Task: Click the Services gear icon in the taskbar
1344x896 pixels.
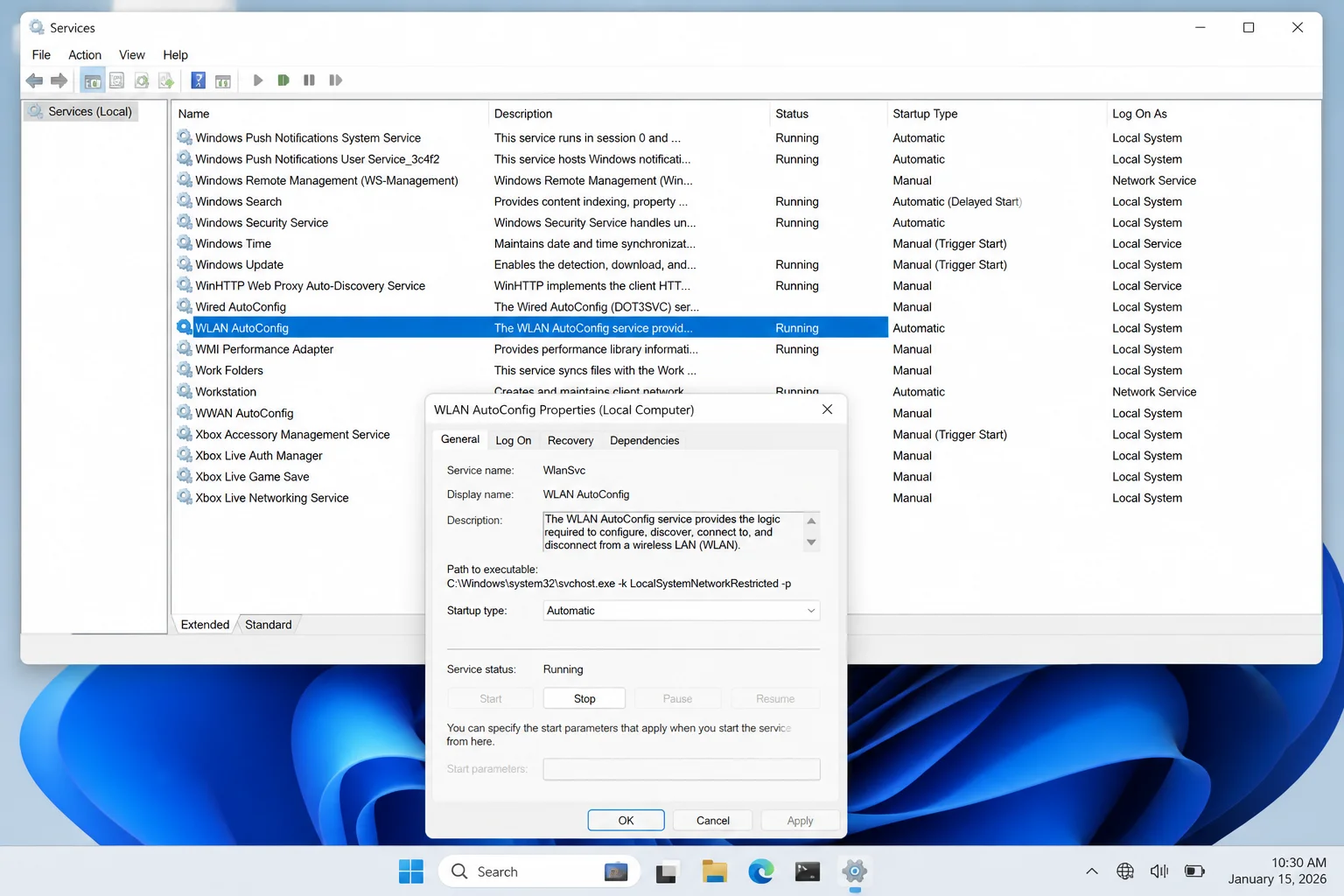Action: pyautogui.click(x=854, y=871)
